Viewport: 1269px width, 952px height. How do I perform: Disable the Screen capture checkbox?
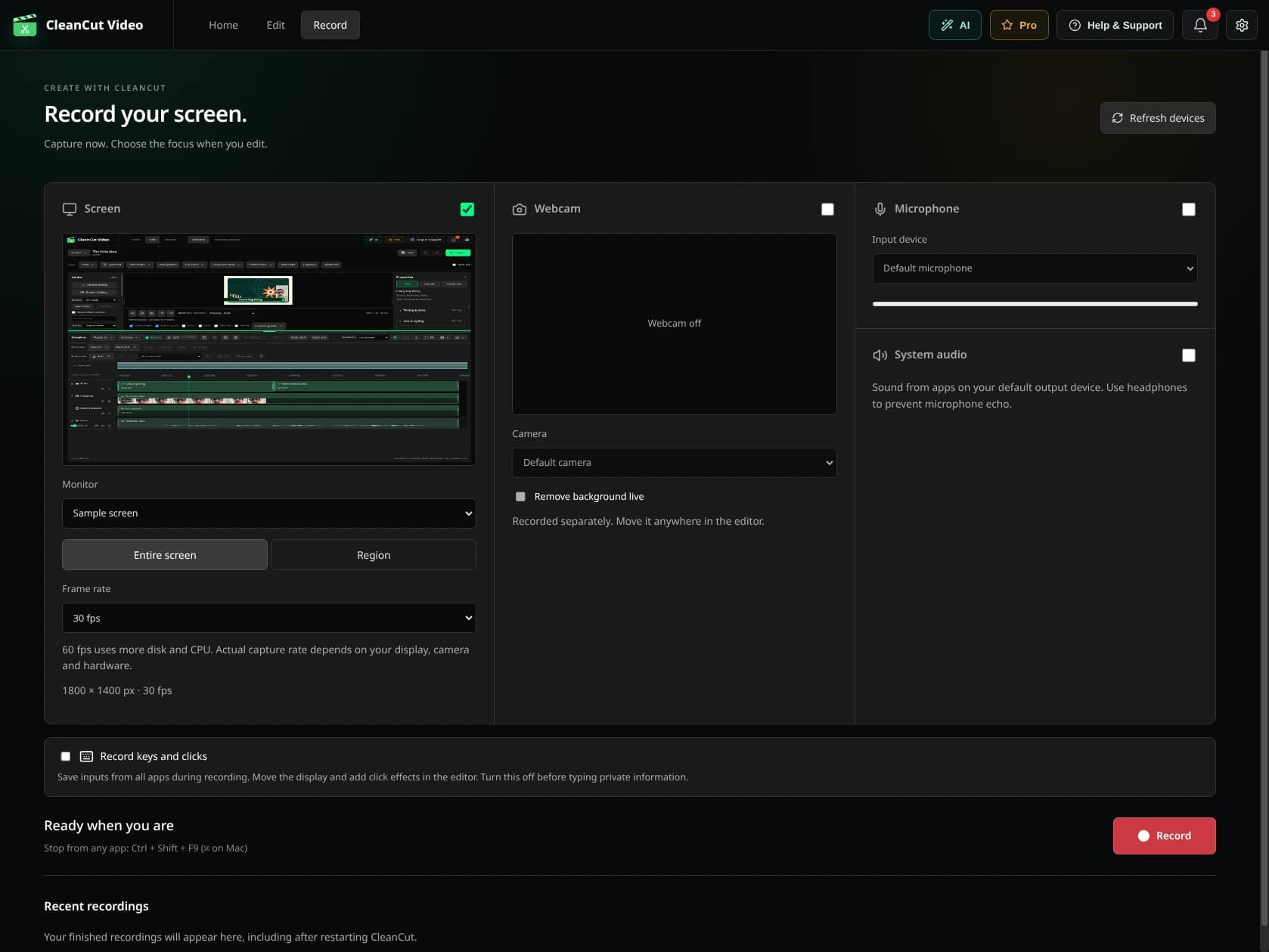467,209
